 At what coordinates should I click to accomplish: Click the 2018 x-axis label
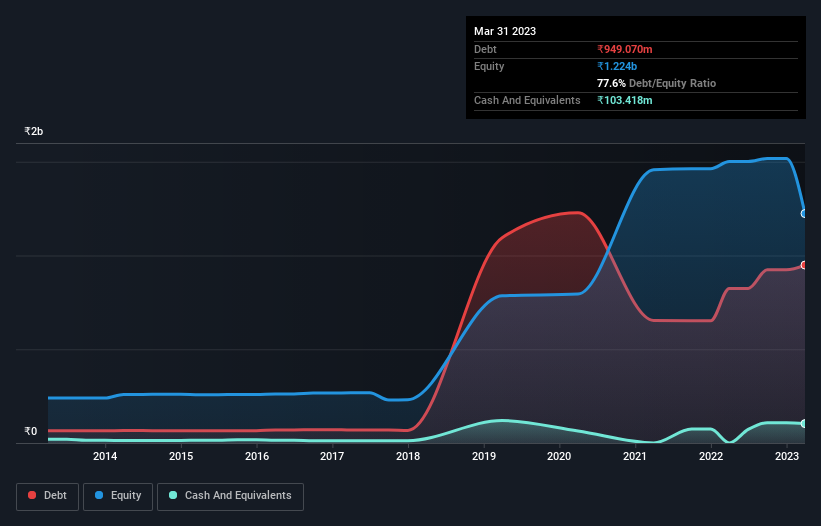(408, 456)
